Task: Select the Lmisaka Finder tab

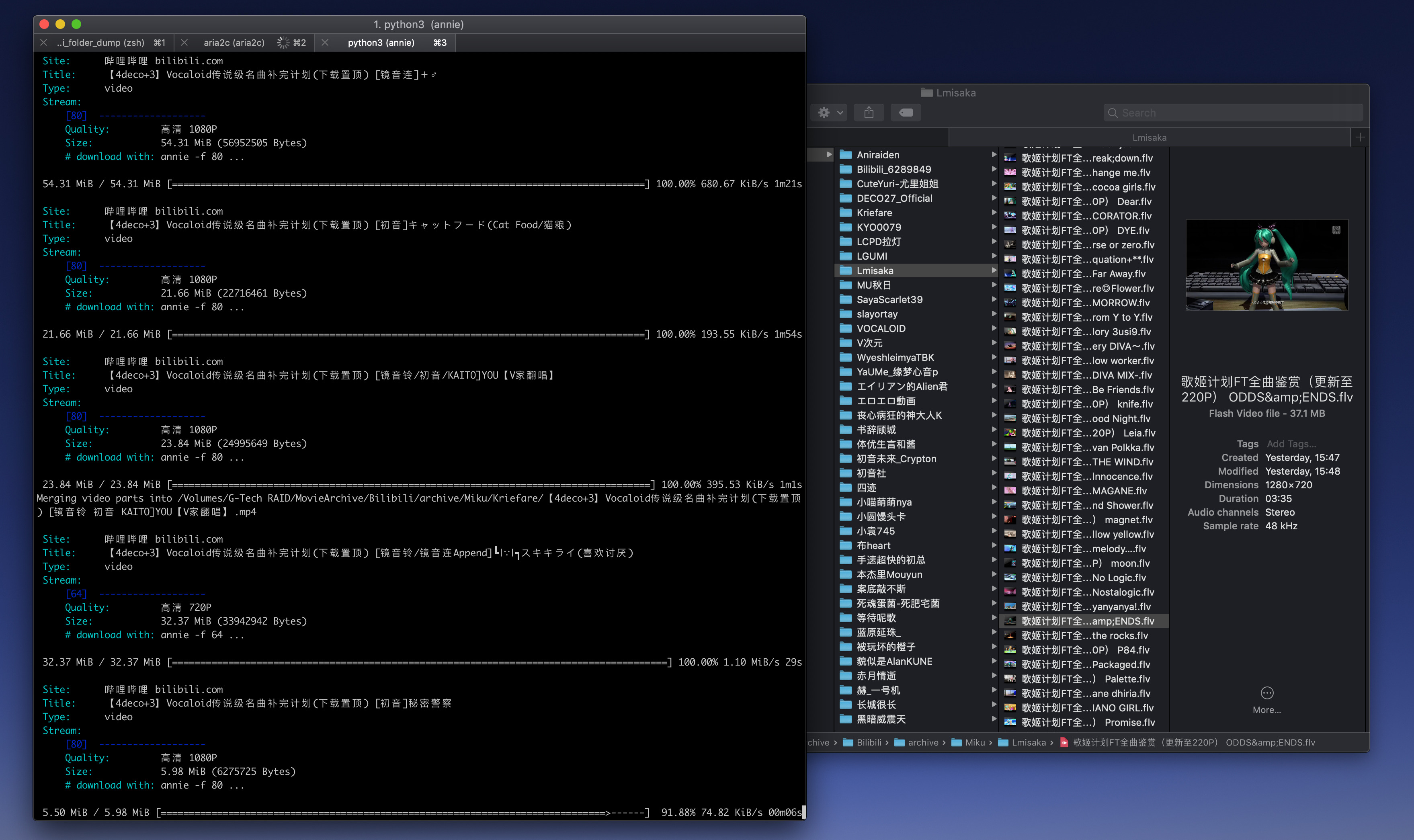Action: point(1148,137)
